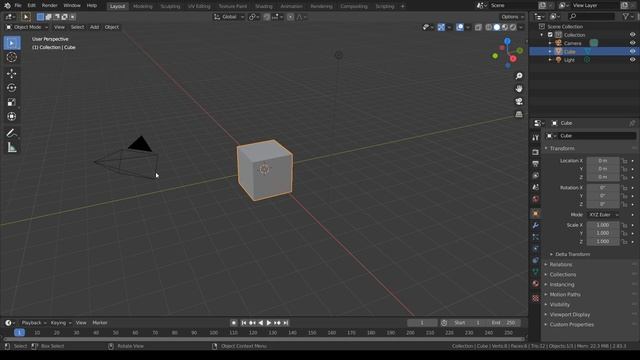Click the Blender logo icon
Screen dimensions: 640x360
pos(7,6)
